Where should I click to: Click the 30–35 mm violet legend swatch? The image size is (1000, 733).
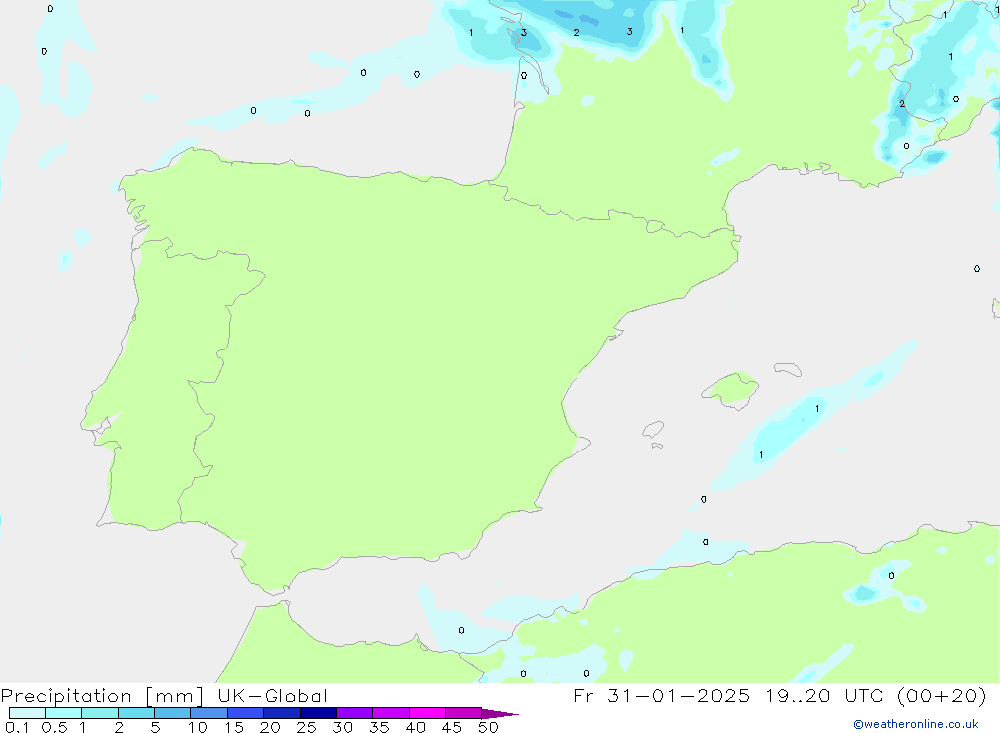click(354, 713)
